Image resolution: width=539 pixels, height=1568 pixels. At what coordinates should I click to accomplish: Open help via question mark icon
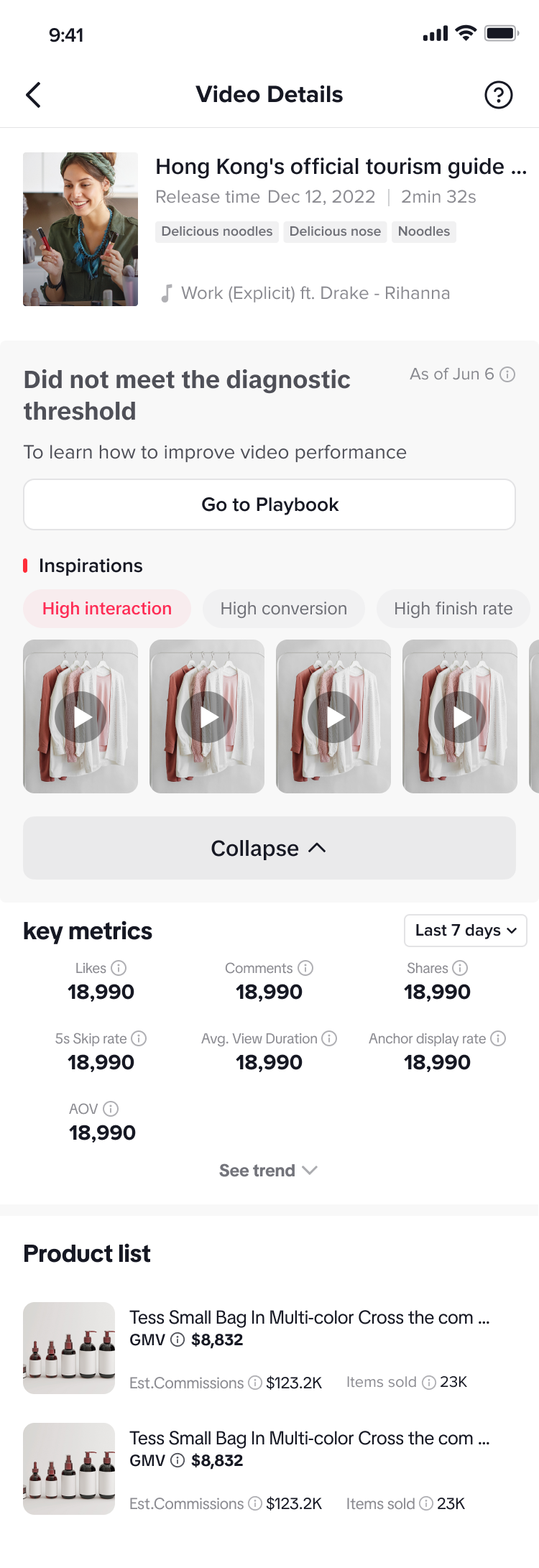pos(498,95)
